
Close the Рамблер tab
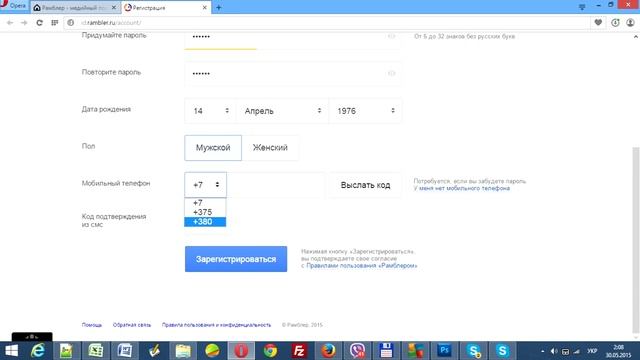[x=114, y=7]
